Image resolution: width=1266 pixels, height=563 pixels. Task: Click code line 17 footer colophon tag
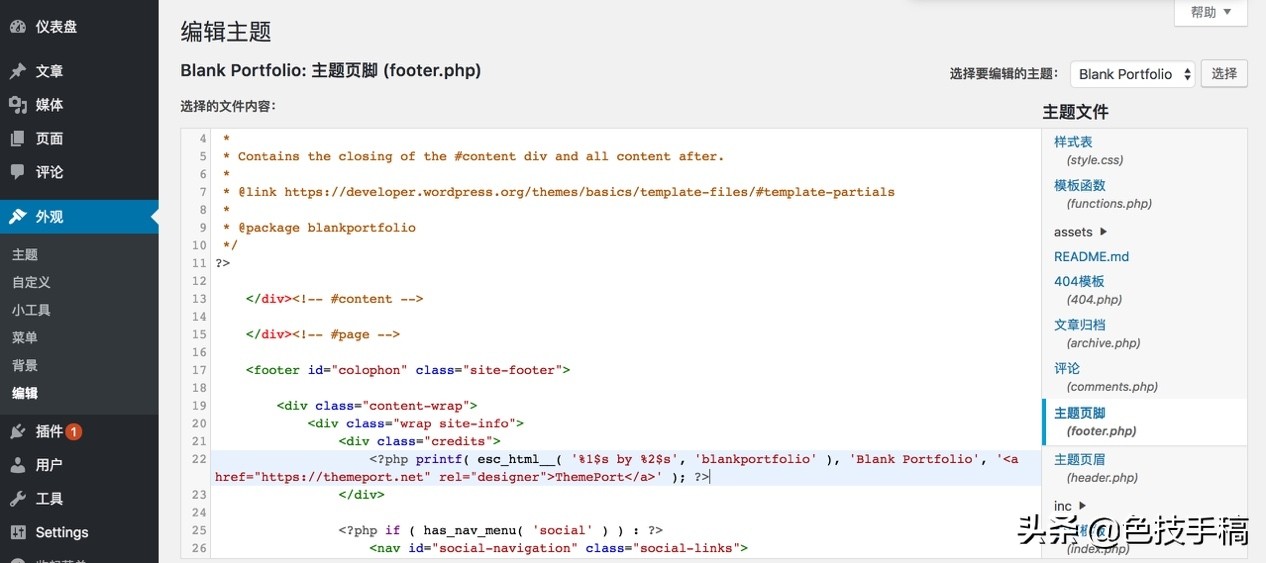pyautogui.click(x=408, y=370)
